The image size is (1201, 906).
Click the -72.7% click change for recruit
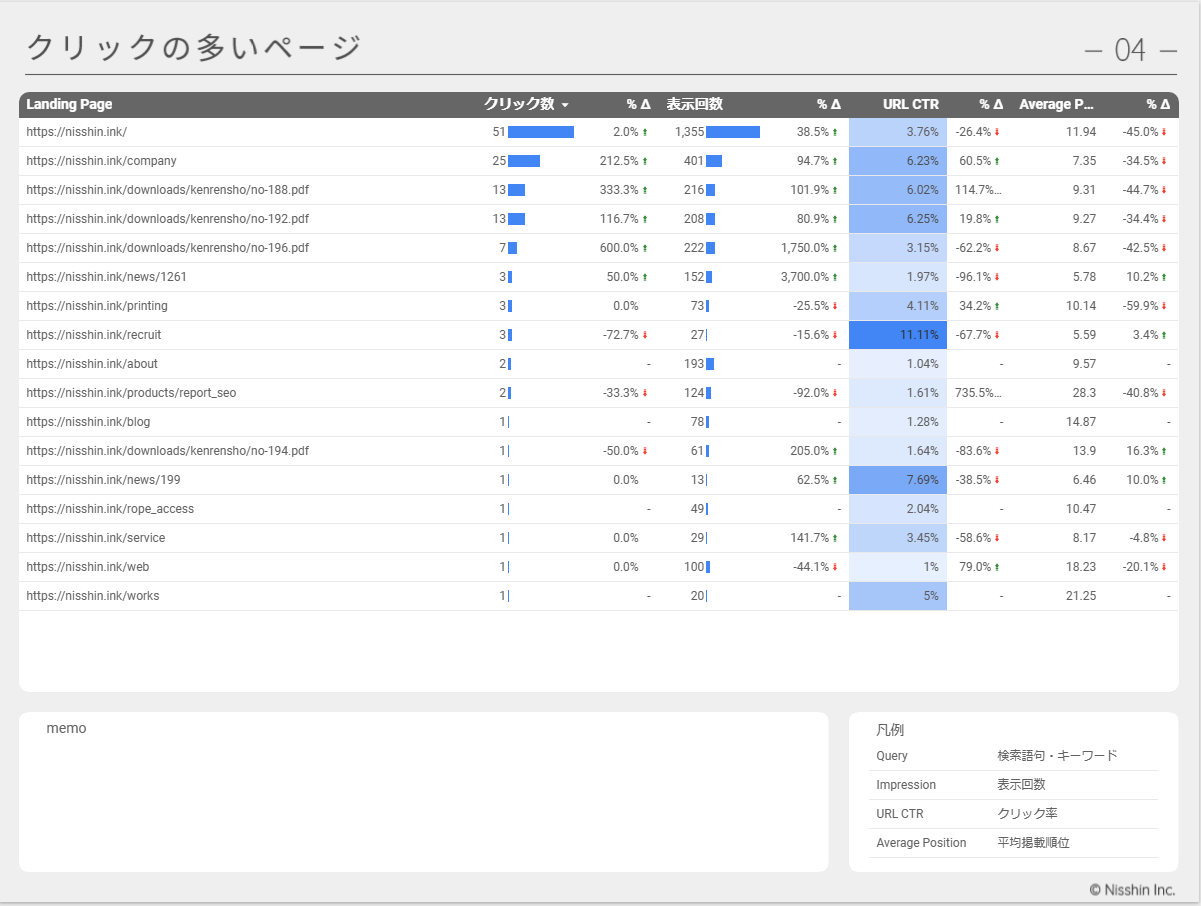tap(621, 335)
